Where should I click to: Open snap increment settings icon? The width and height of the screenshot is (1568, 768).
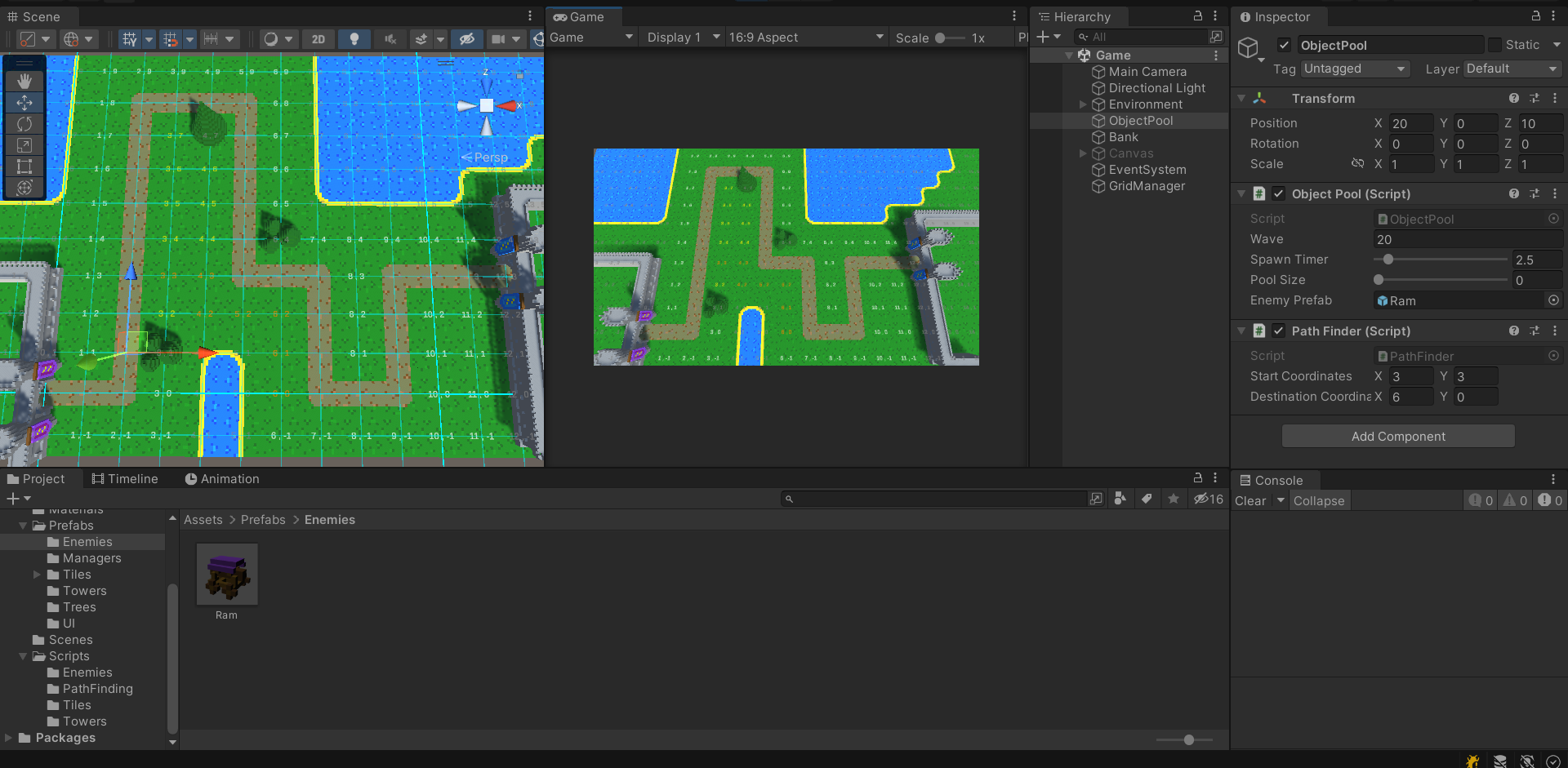(211, 38)
